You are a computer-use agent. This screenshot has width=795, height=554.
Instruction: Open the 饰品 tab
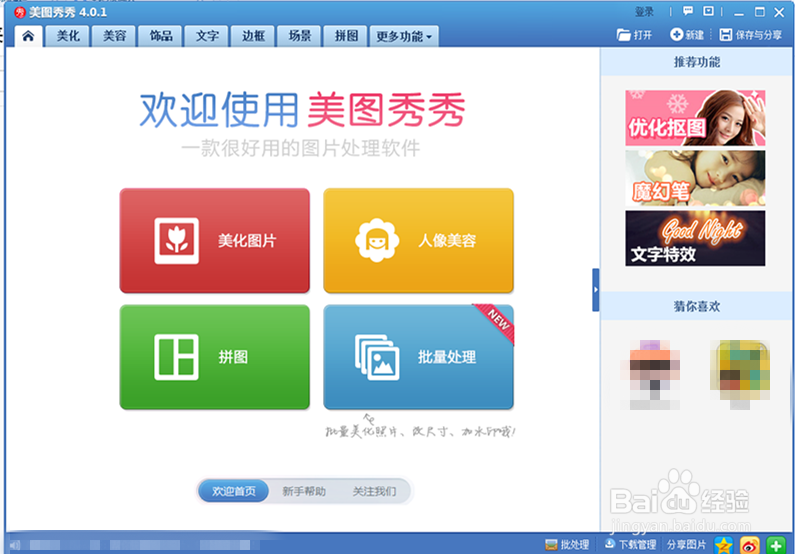coord(161,36)
